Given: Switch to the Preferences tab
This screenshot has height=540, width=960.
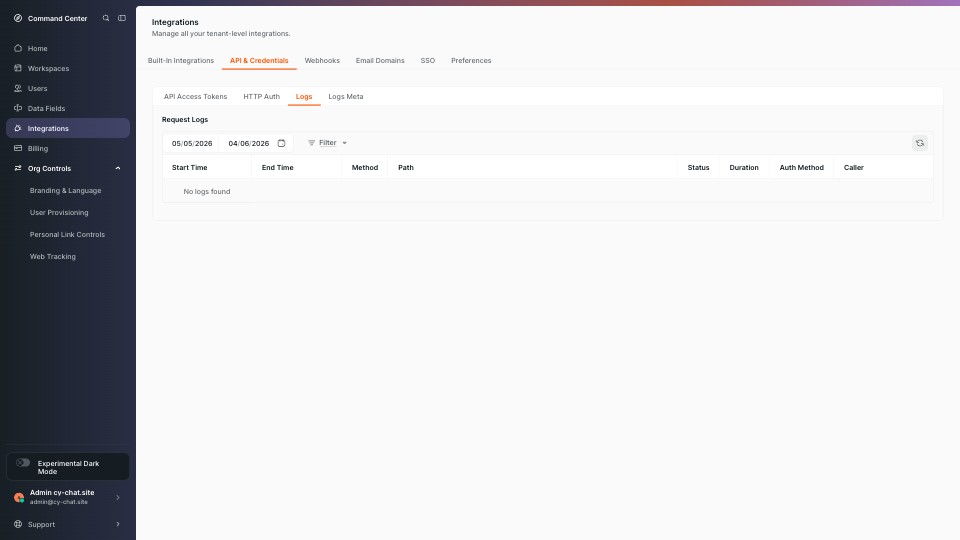Looking at the screenshot, I should pyautogui.click(x=471, y=61).
